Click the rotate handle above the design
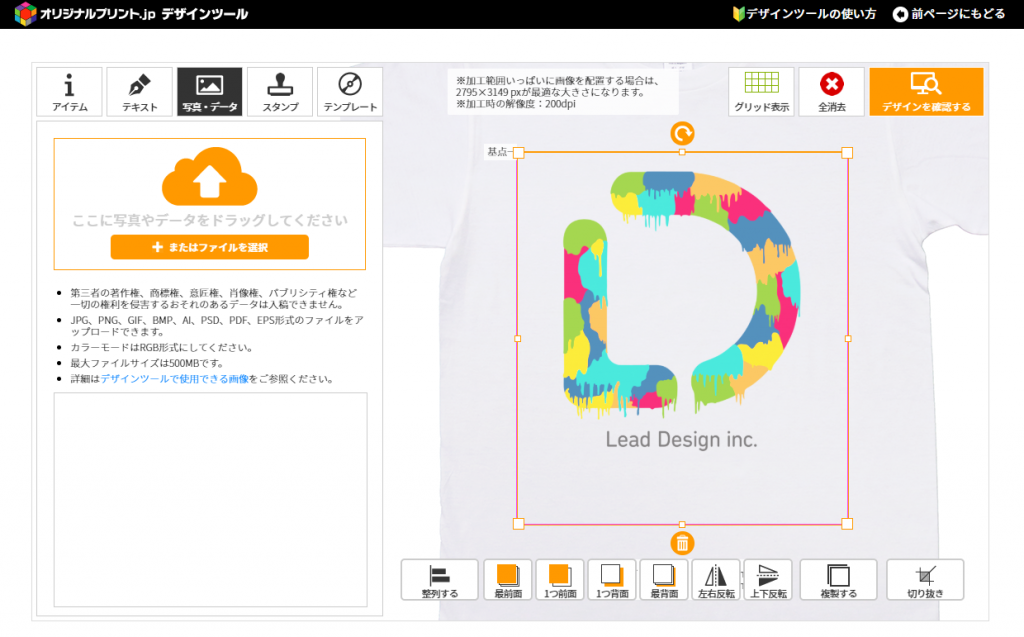This screenshot has height=637, width=1024. click(682, 134)
